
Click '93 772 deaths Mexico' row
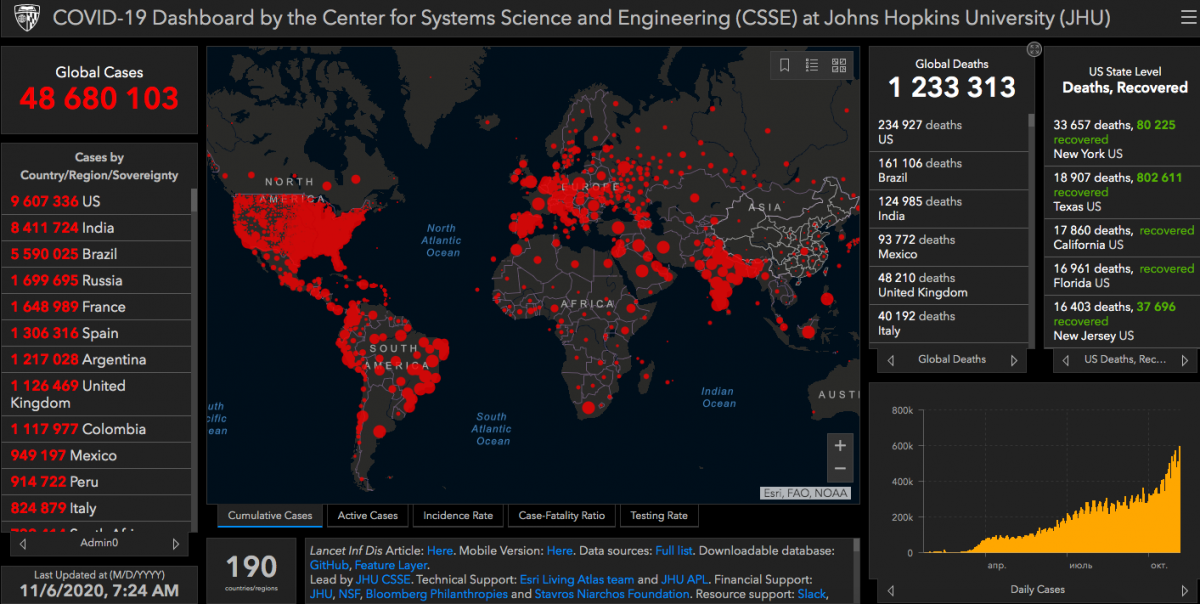point(949,247)
